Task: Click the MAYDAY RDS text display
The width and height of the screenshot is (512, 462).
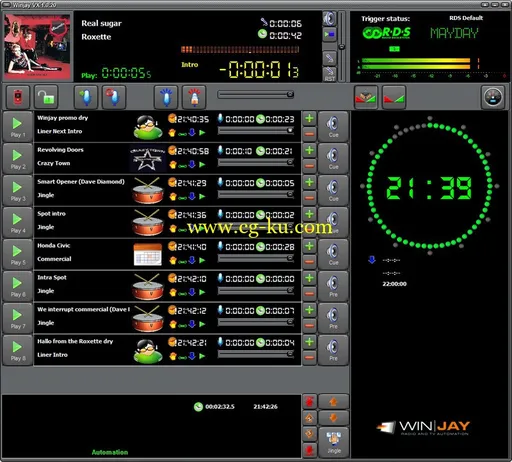Action: pyautogui.click(x=454, y=33)
